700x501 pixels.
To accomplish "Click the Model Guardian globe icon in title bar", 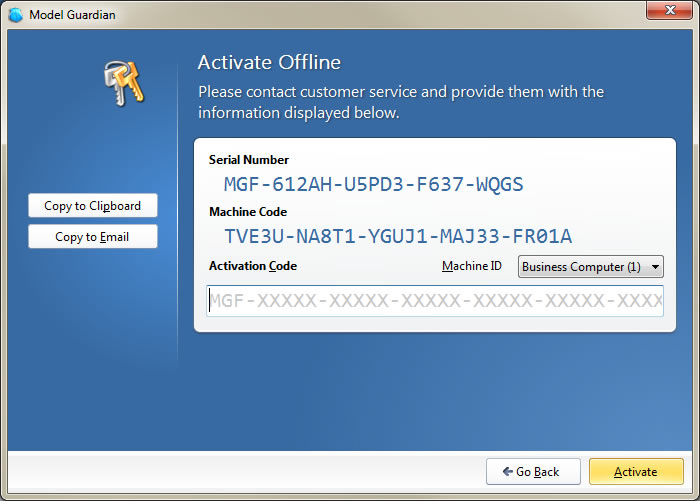I will click(x=16, y=15).
